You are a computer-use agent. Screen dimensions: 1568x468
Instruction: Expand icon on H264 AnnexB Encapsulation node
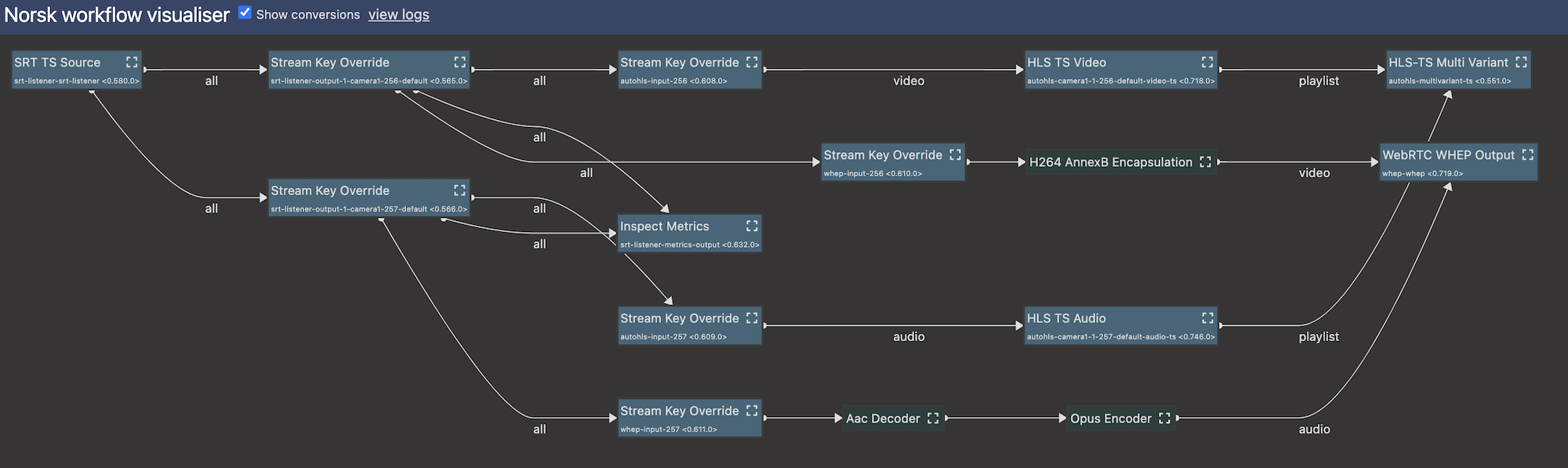[1205, 161]
